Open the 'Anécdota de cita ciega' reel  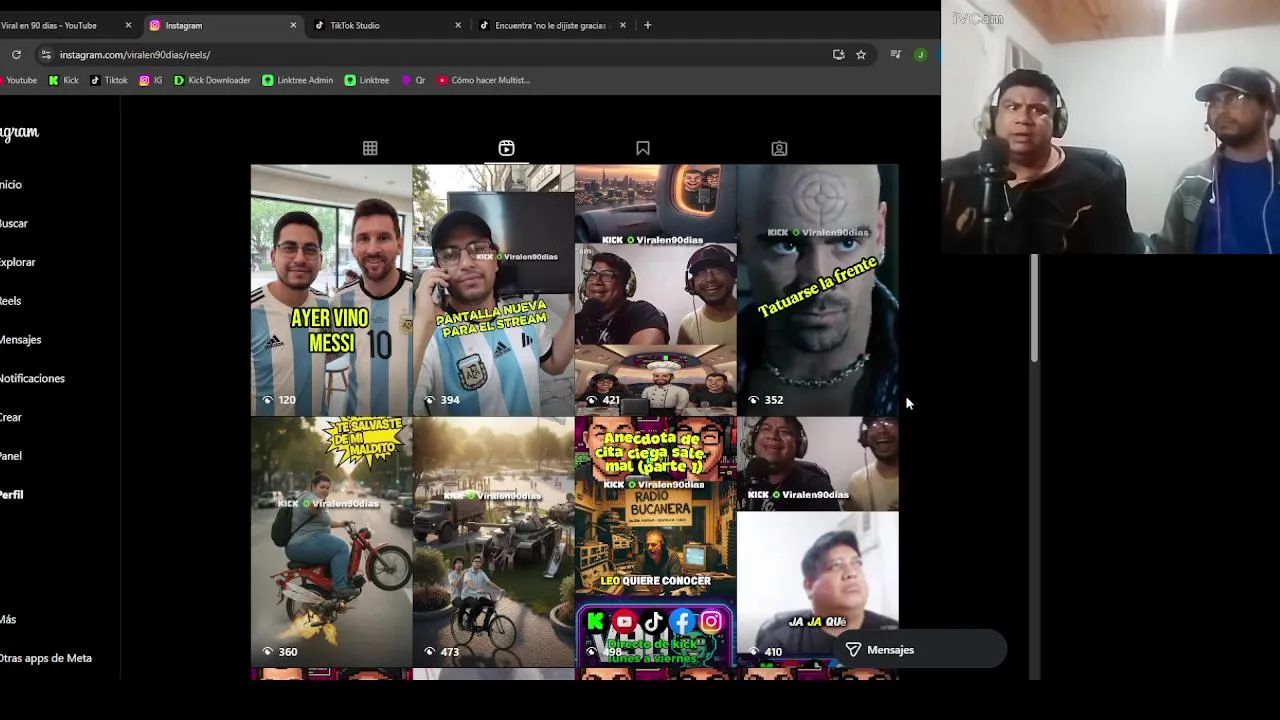tap(655, 542)
